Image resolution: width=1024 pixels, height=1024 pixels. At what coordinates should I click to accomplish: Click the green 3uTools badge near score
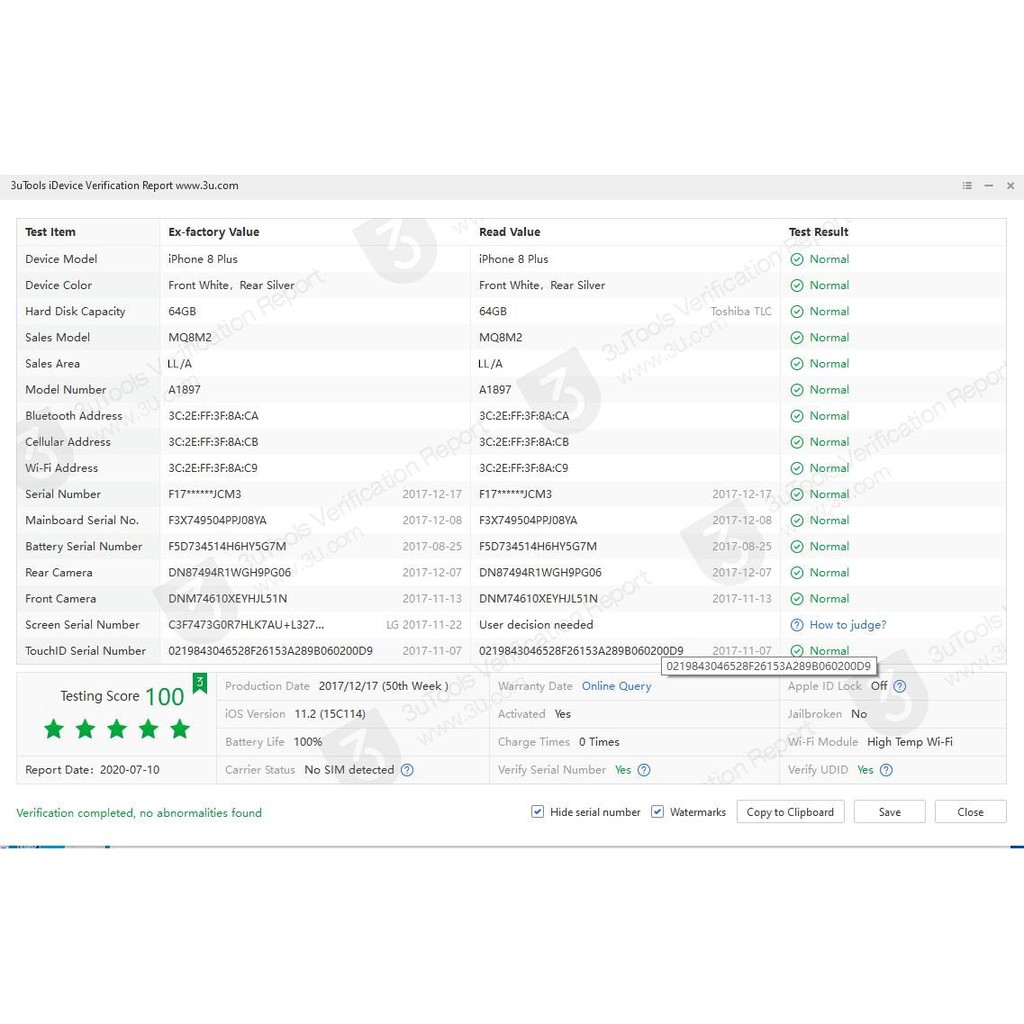coord(200,683)
